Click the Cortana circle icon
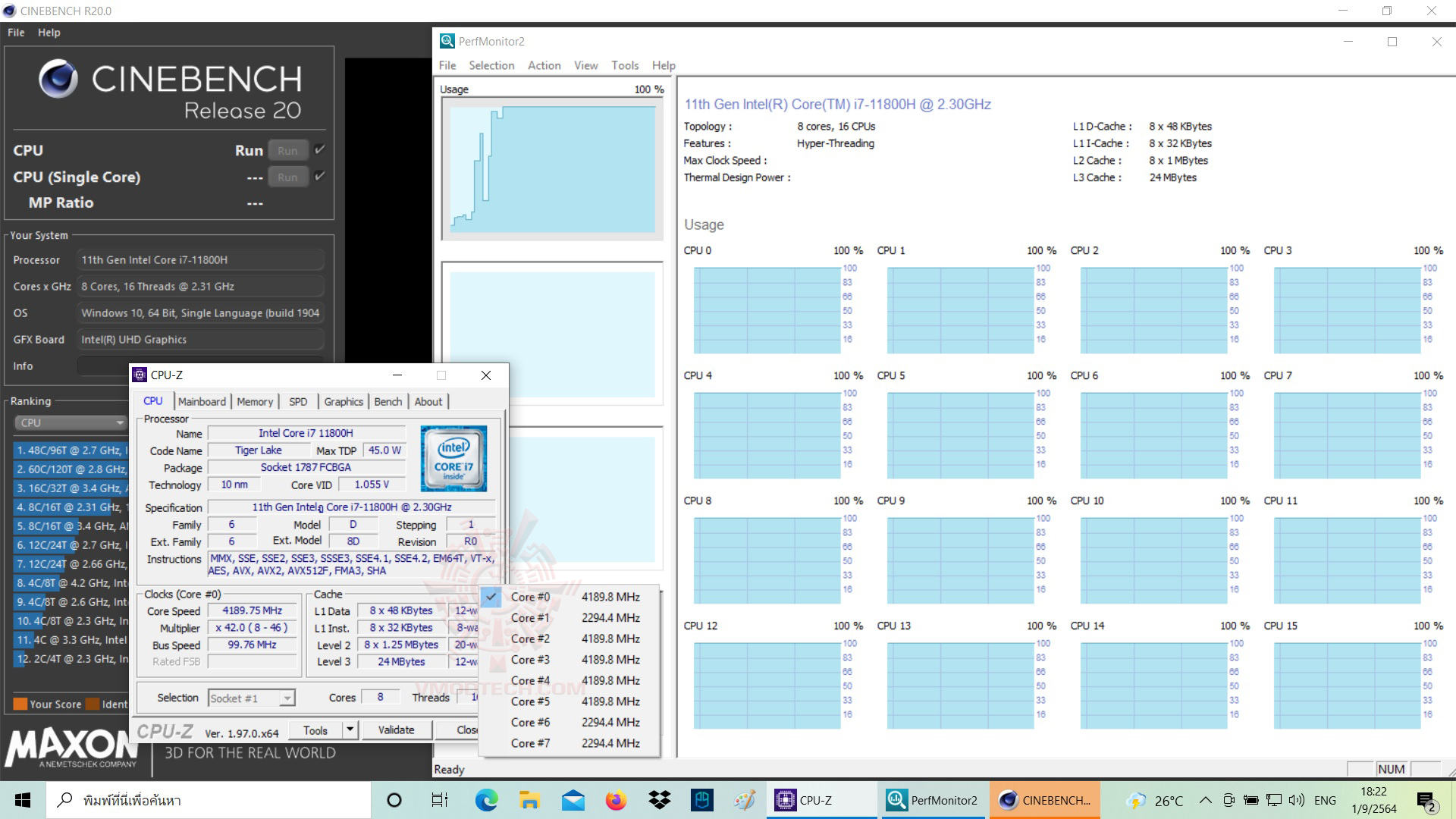Screen dimensions: 1456x819 pyautogui.click(x=394, y=800)
